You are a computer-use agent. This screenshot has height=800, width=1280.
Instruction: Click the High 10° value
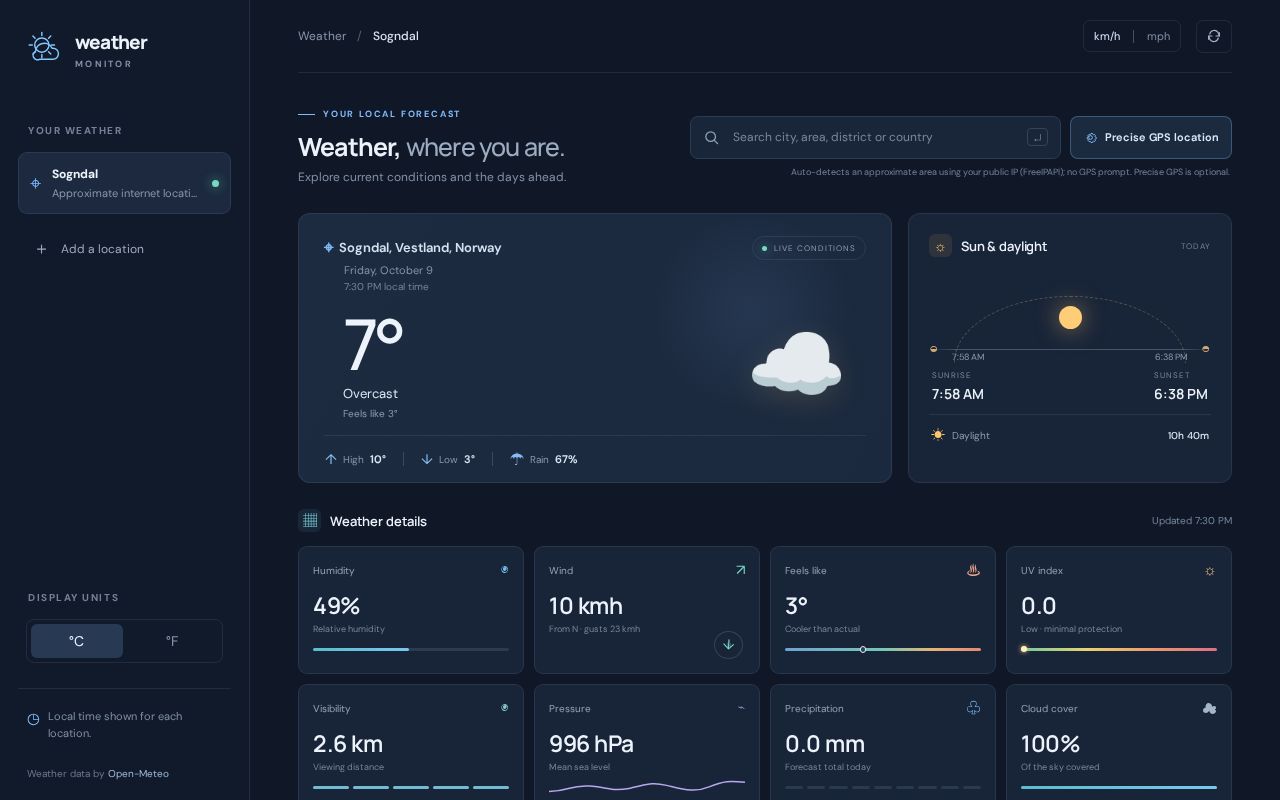coord(378,459)
